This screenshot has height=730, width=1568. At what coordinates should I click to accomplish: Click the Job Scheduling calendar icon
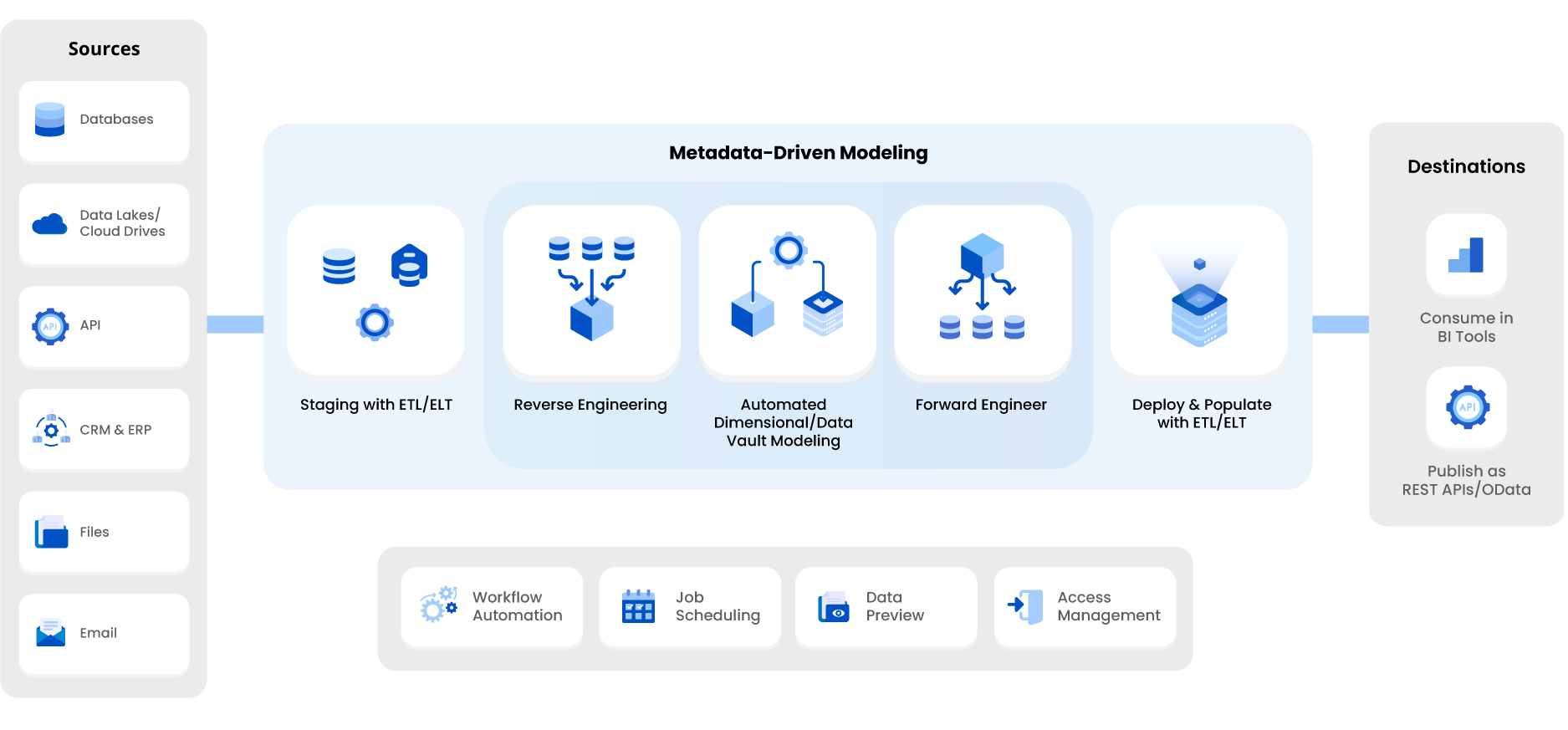[638, 606]
